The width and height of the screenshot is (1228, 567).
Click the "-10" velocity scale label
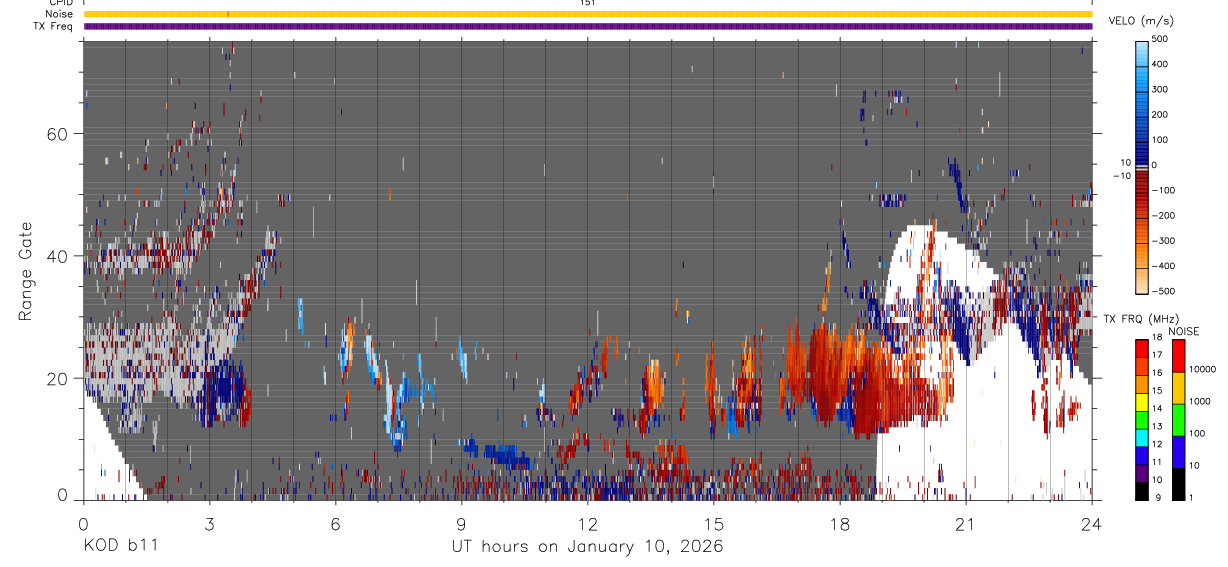(1122, 175)
